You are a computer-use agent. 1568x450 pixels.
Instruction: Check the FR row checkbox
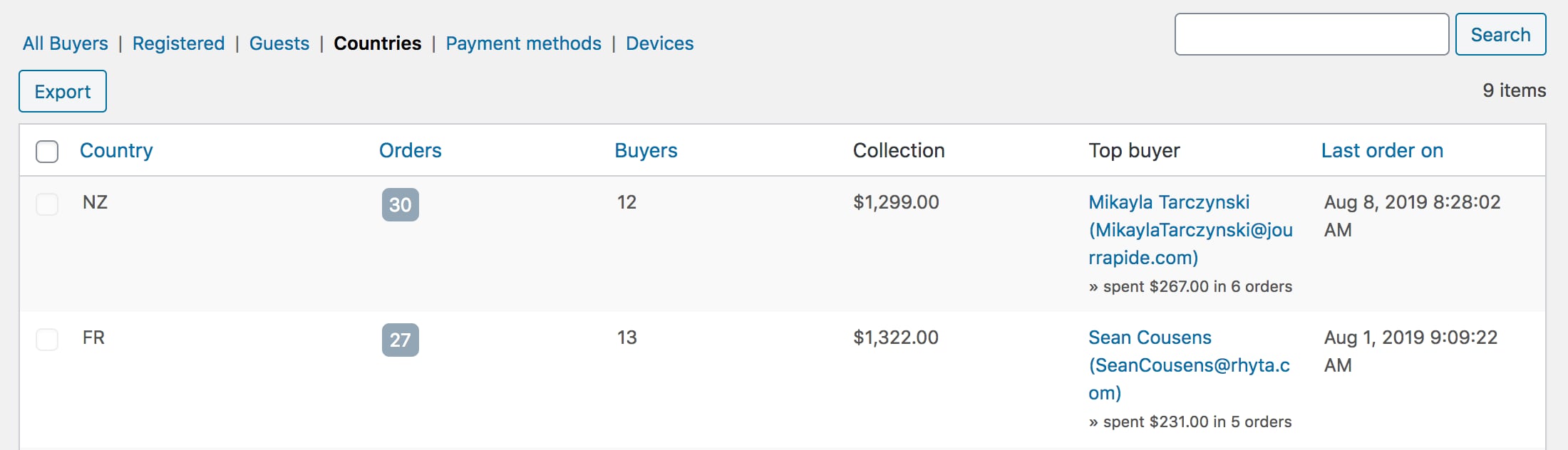point(47,339)
